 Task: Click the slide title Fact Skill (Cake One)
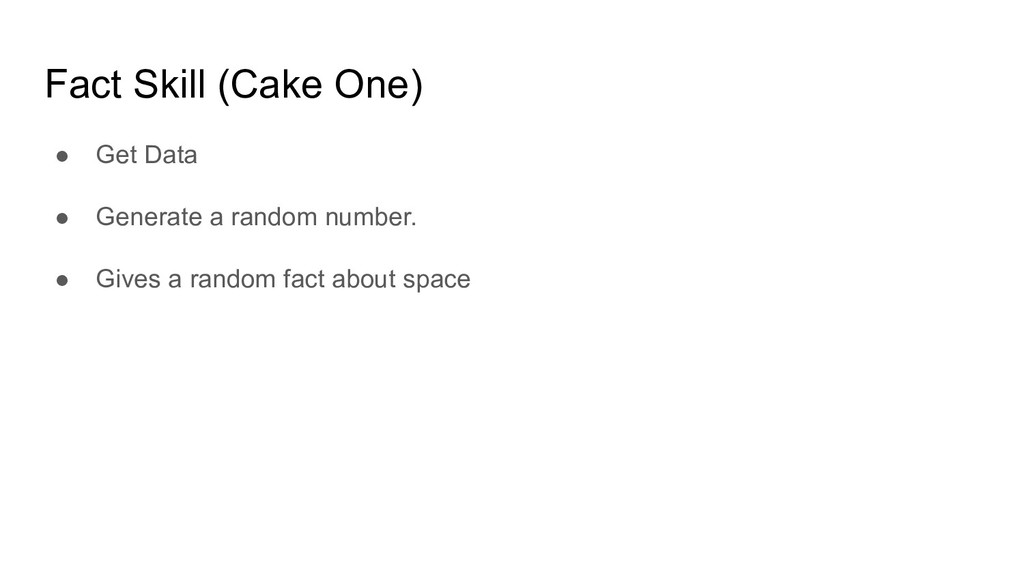234,85
